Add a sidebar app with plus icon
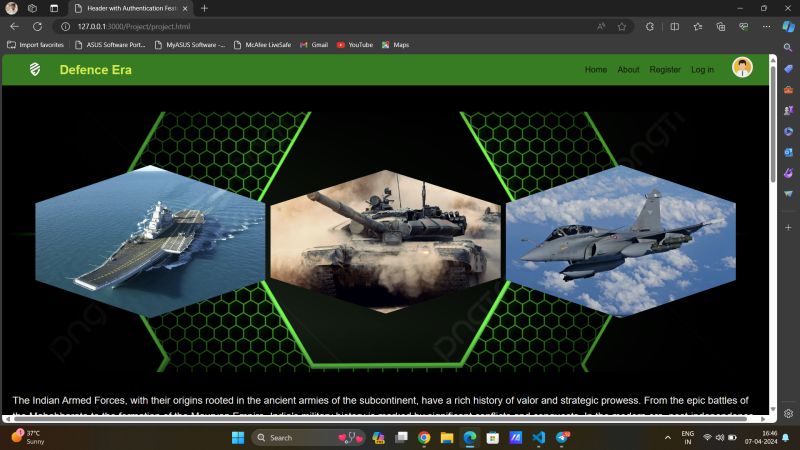 (x=788, y=228)
